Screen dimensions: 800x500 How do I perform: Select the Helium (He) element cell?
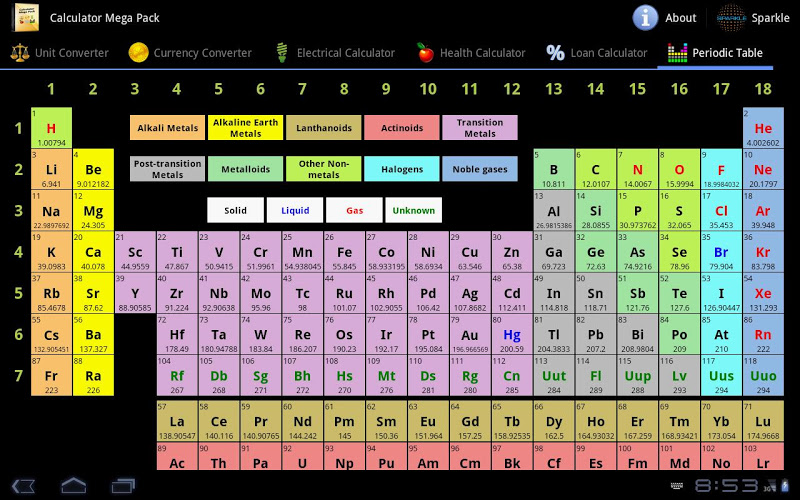pos(763,128)
